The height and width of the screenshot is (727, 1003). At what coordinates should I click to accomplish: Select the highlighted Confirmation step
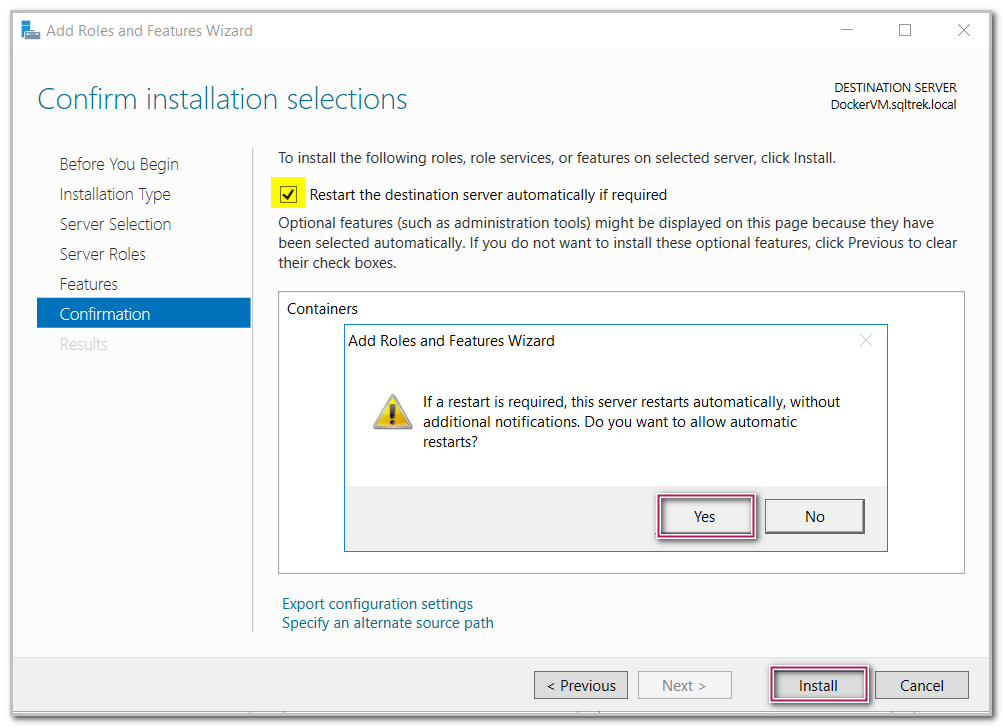[105, 313]
